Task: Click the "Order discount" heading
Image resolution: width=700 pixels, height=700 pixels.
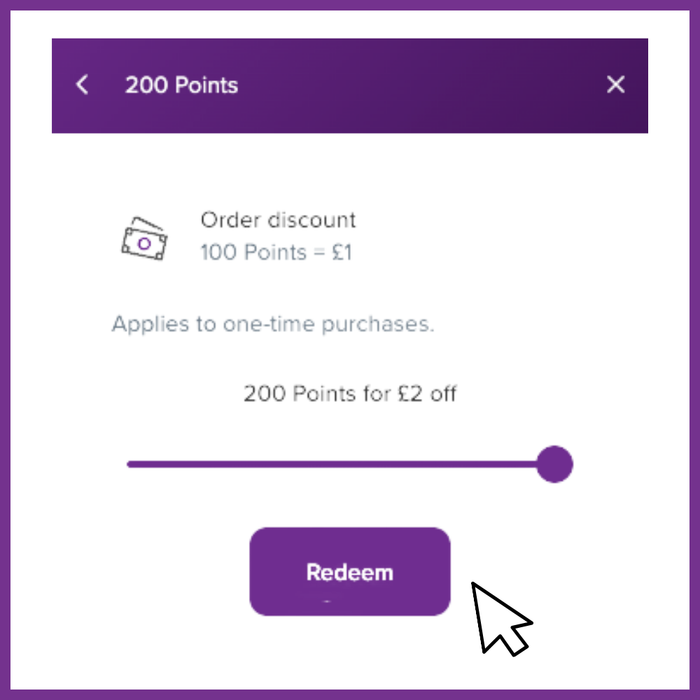Action: coord(278,220)
